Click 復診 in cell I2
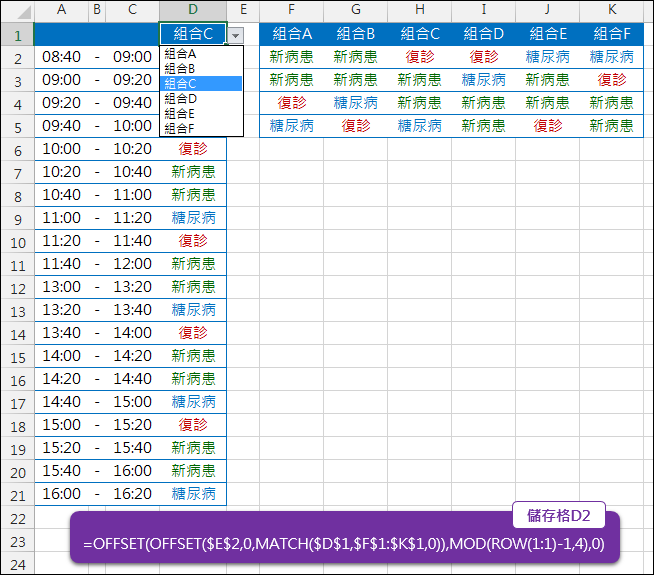This screenshot has width=654, height=575. click(483, 57)
